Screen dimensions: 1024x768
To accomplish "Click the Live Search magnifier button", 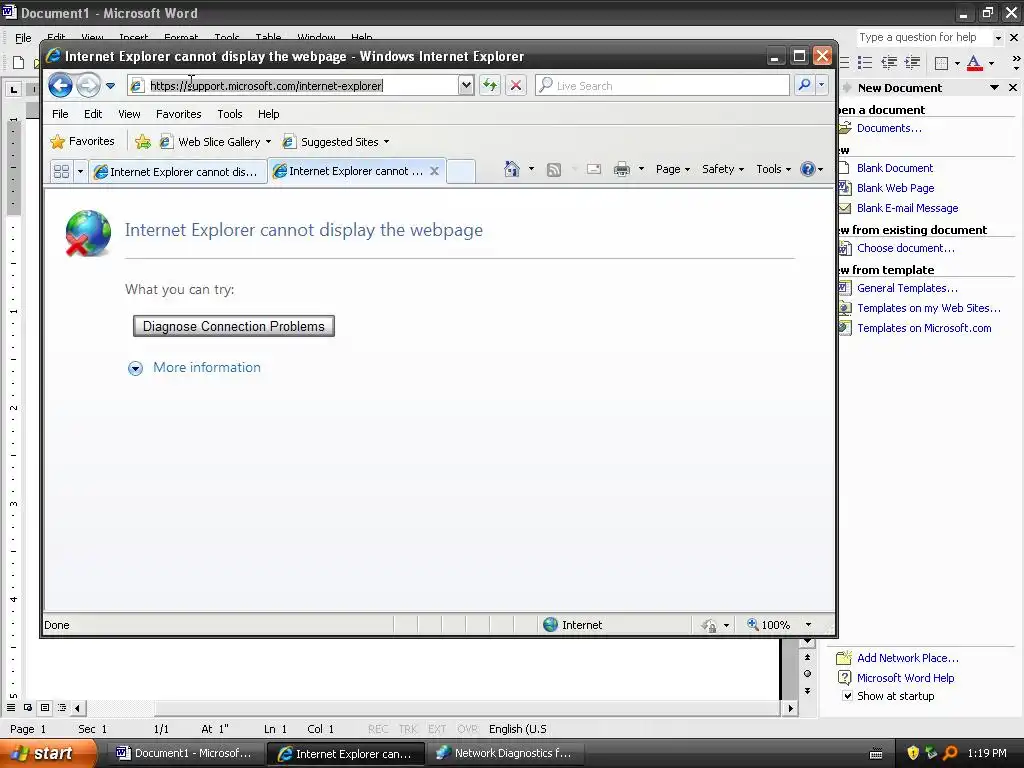I will pyautogui.click(x=805, y=85).
